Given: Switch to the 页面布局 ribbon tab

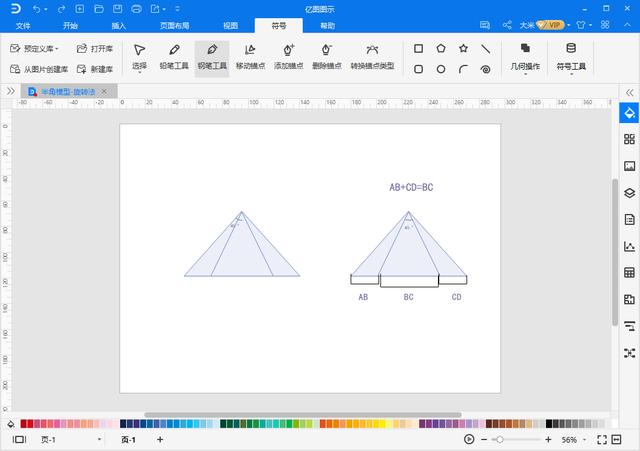Looking at the screenshot, I should coord(174,26).
